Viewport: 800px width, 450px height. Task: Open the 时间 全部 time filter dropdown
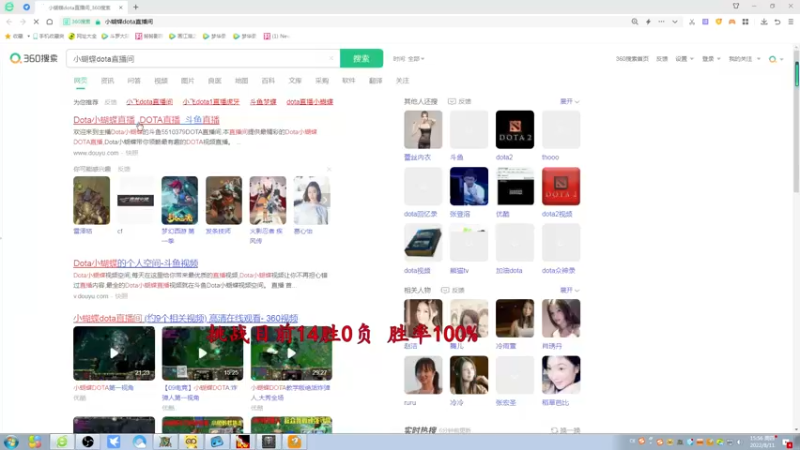[409, 59]
